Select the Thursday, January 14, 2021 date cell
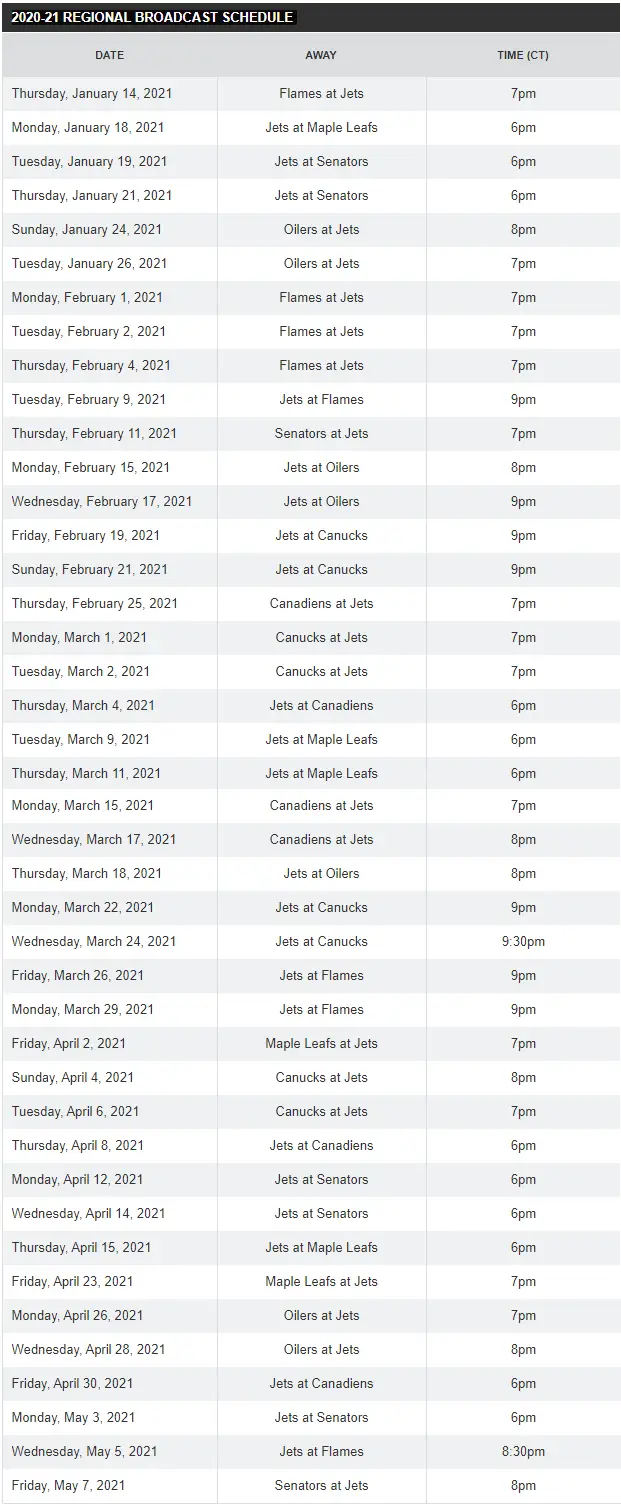Viewport: 621px width, 1504px height. coord(92,93)
